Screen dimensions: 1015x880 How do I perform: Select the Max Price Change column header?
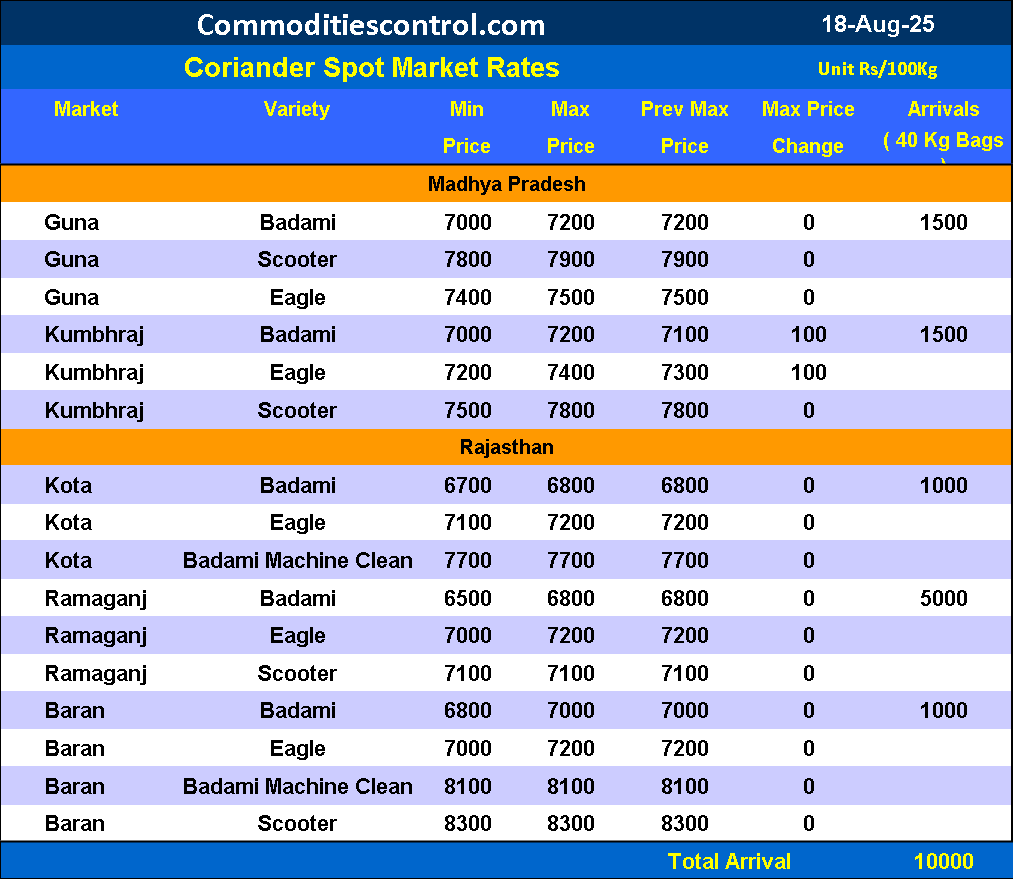pyautogui.click(x=808, y=127)
